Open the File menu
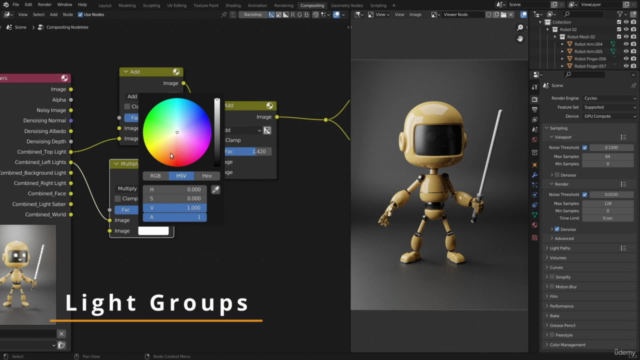This screenshot has width=640, height=360. (x=16, y=5)
